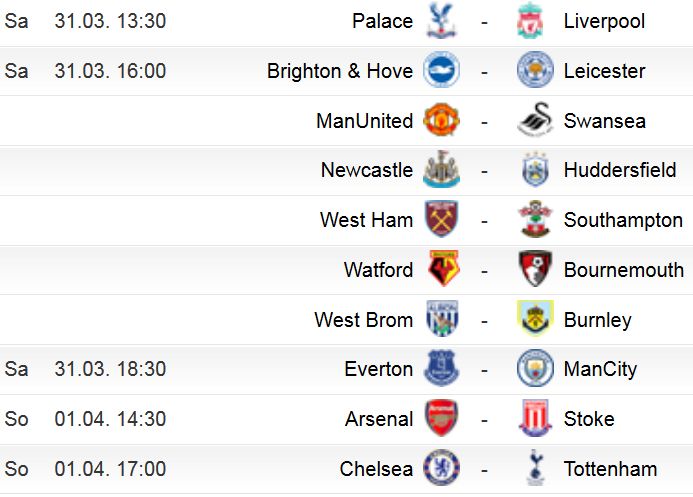Click the Chelsea lion badge
Viewport: 693px width, 497px height.
(441, 467)
